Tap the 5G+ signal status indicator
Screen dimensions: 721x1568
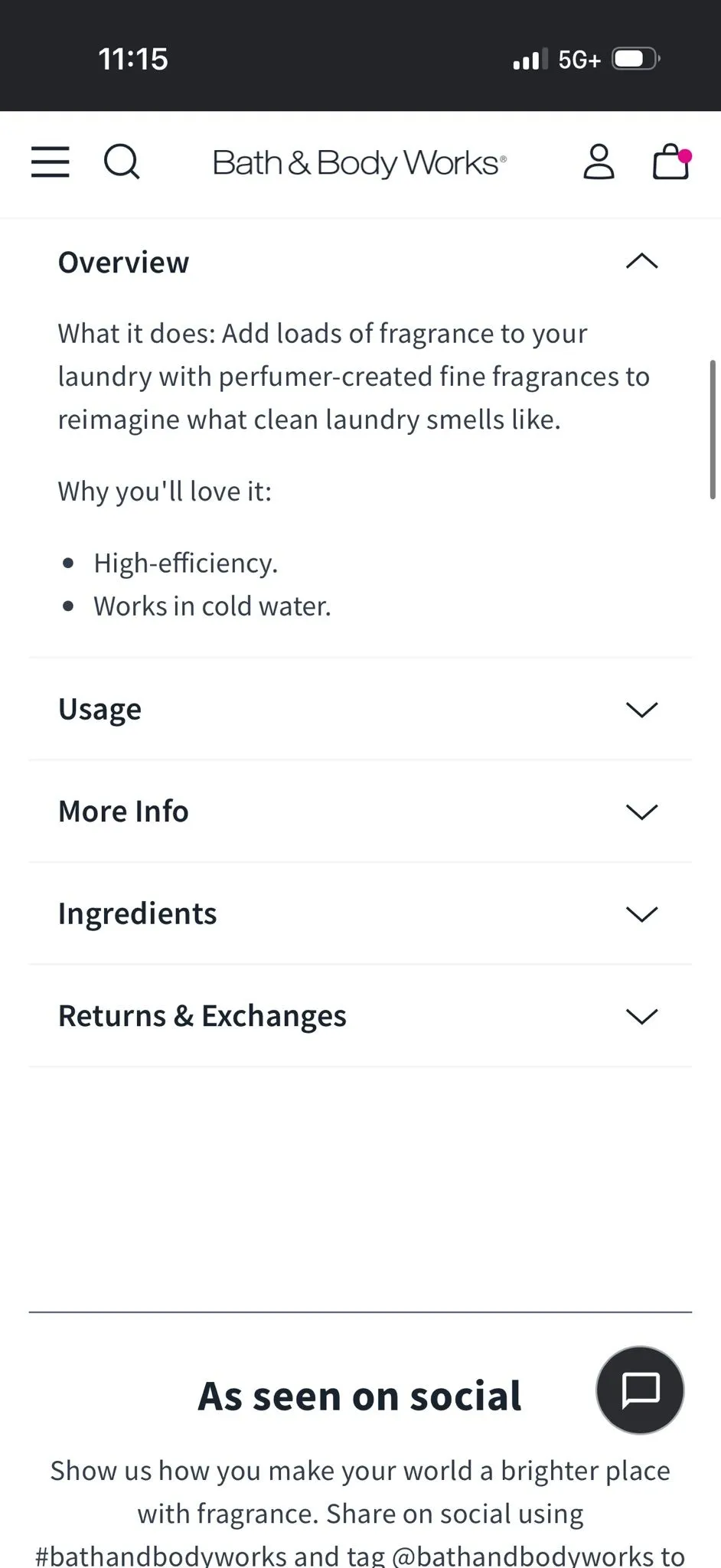579,59
